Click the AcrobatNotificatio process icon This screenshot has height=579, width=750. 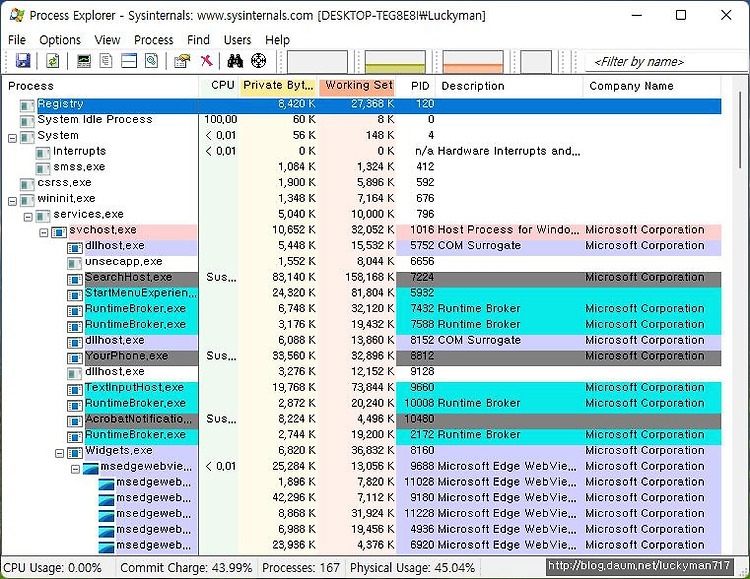click(x=75, y=421)
